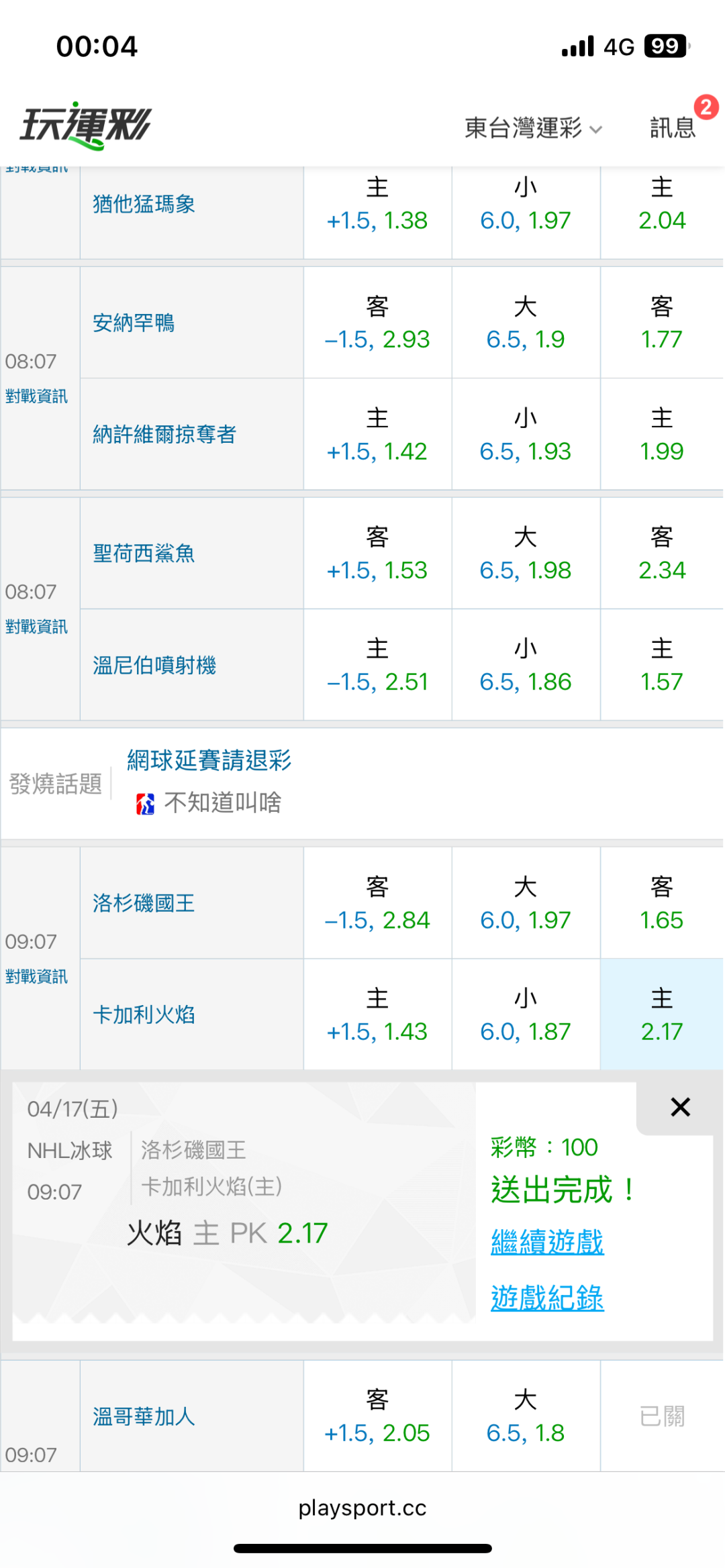This screenshot has height=1568, width=725.
Task: Tap the 玩運彩 logo
Action: (x=86, y=125)
